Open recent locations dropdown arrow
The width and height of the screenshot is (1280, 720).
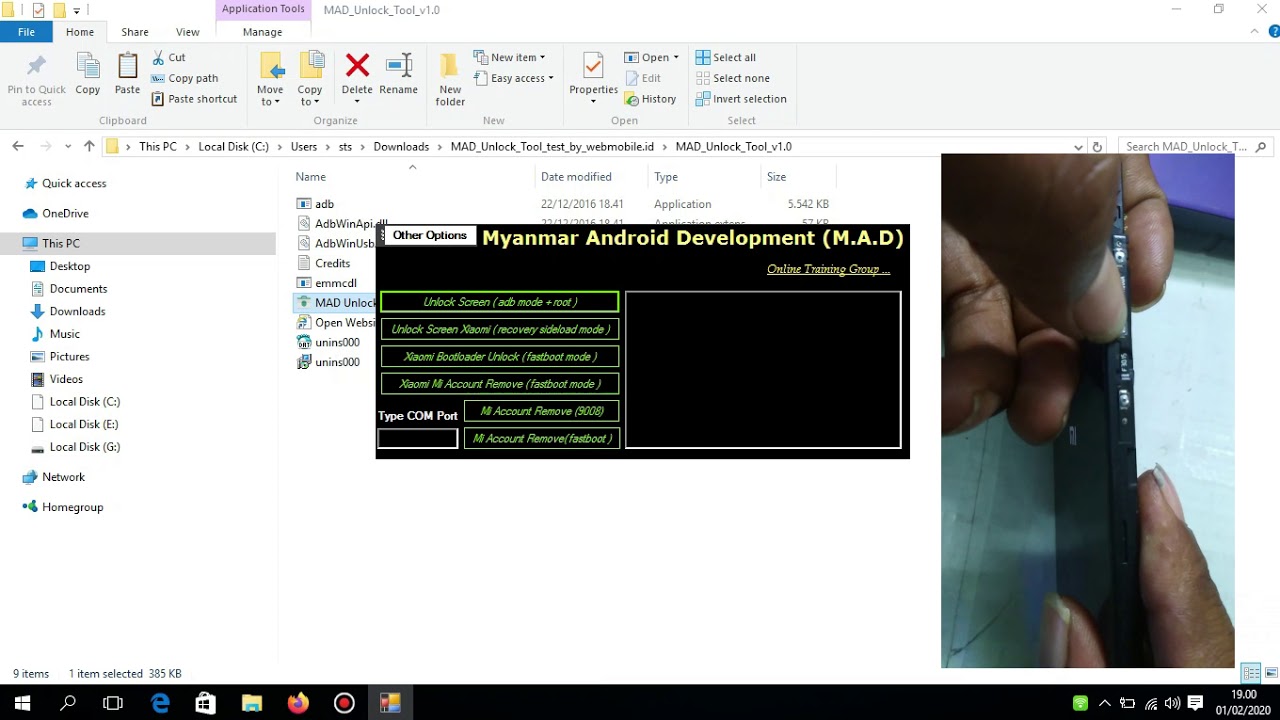(68, 146)
